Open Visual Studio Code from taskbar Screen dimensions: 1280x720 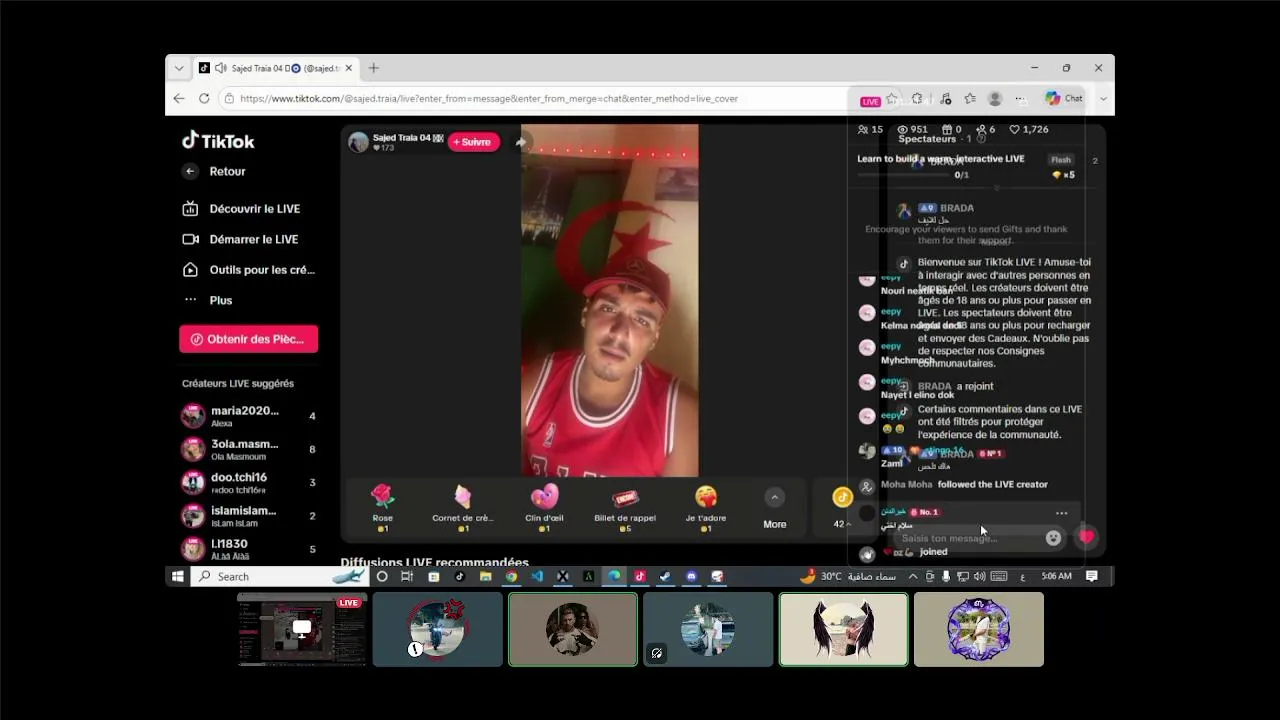click(537, 576)
